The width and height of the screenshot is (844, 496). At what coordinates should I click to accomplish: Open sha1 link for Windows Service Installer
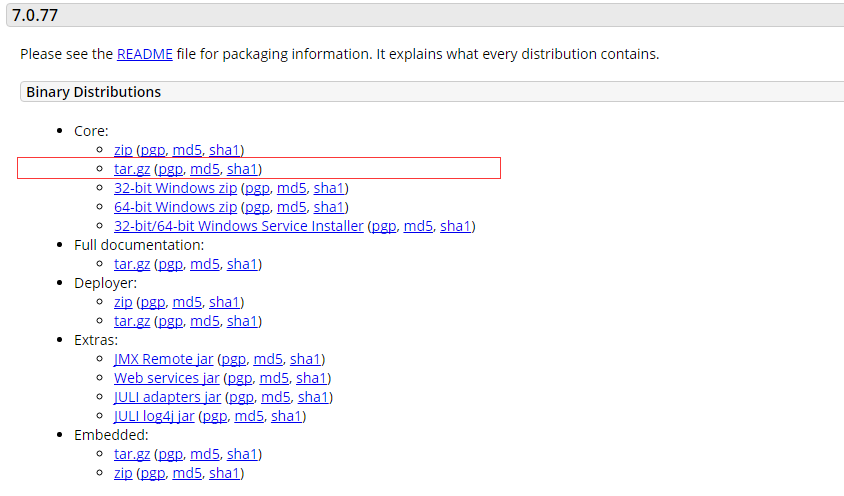tap(455, 226)
